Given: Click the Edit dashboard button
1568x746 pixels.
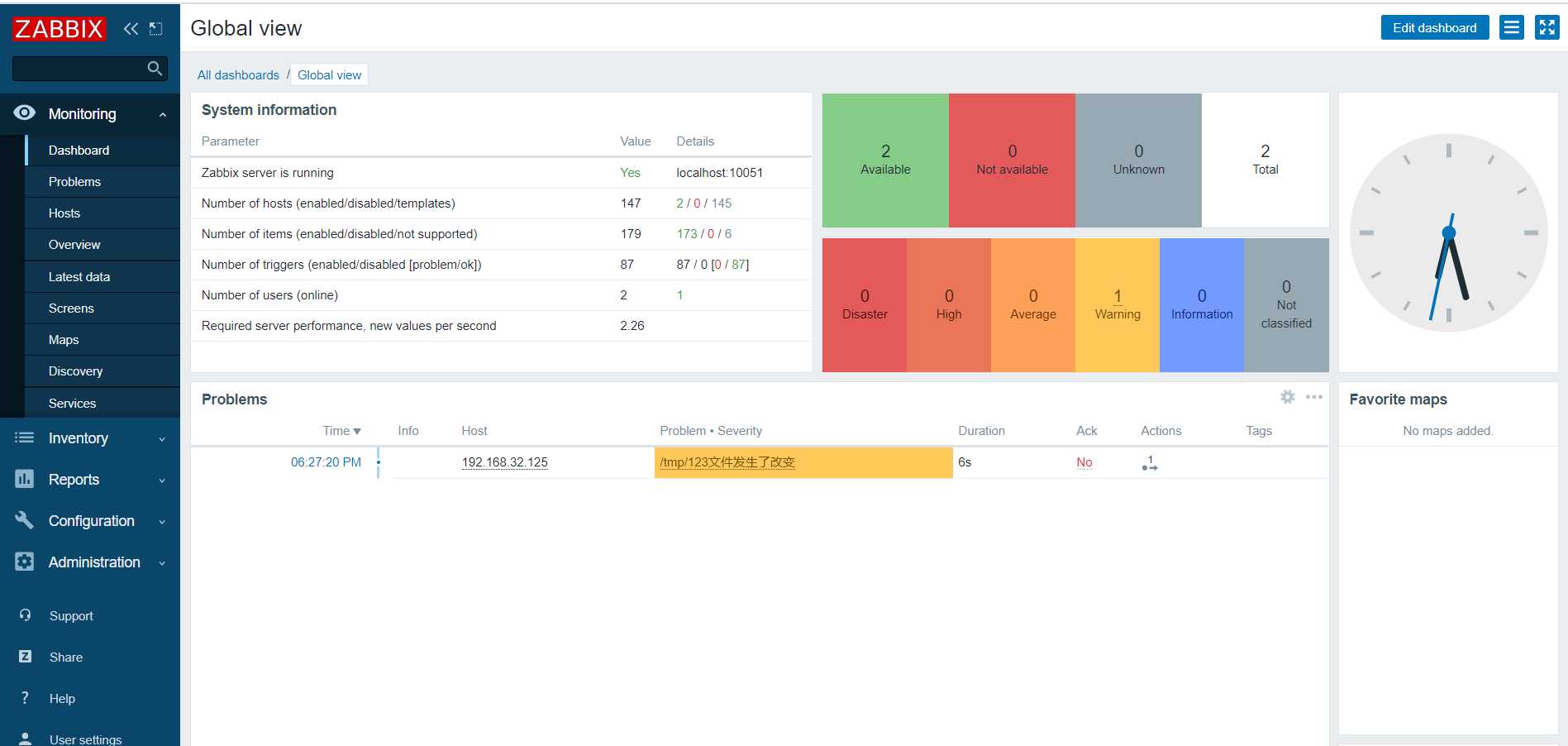Looking at the screenshot, I should [x=1434, y=27].
